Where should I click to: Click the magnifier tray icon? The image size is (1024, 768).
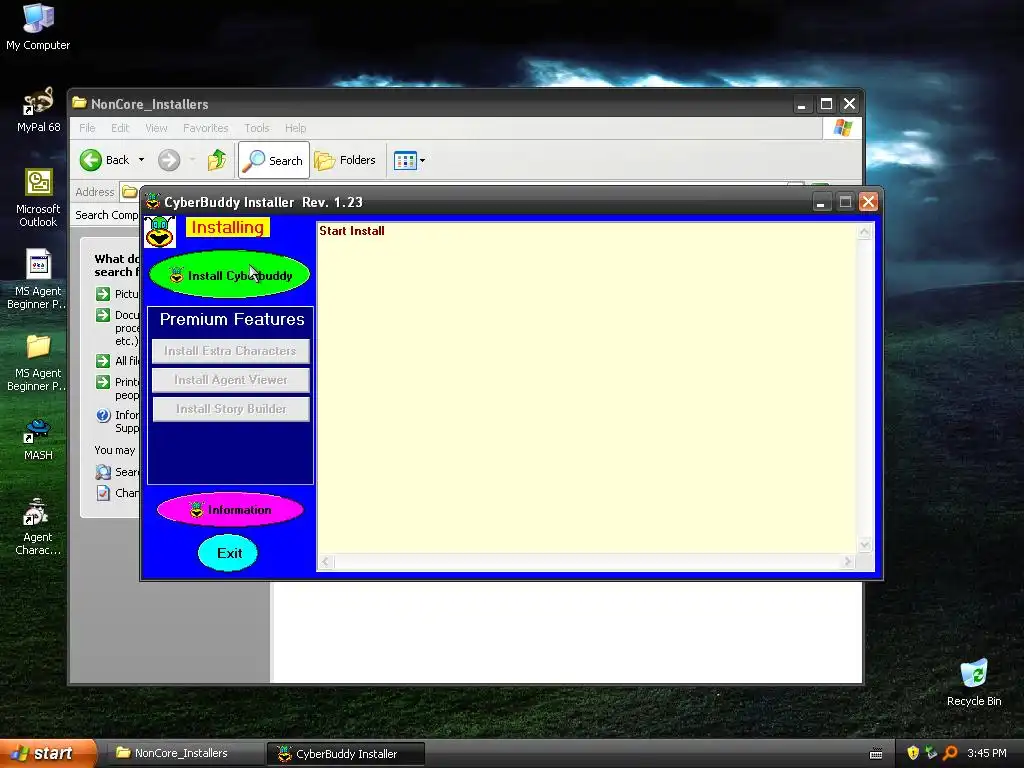tap(950, 753)
